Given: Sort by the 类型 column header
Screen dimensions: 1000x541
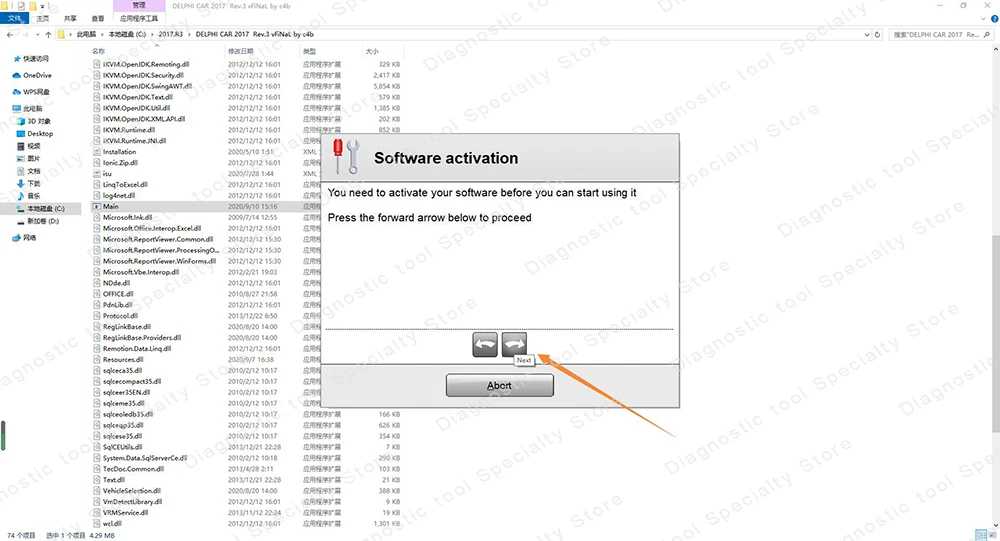Looking at the screenshot, I should point(309,51).
